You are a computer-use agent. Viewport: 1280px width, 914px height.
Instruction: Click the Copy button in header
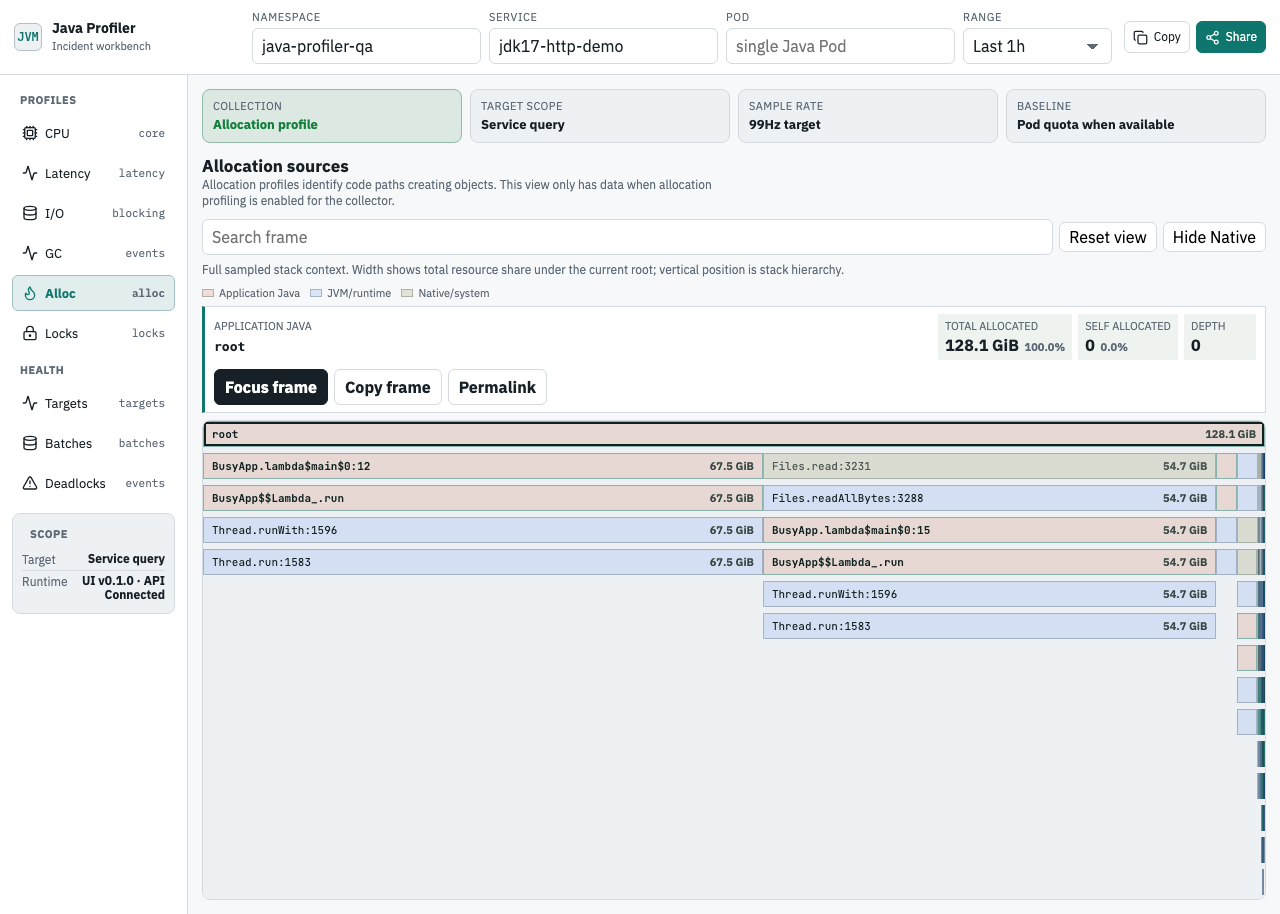(x=1157, y=37)
